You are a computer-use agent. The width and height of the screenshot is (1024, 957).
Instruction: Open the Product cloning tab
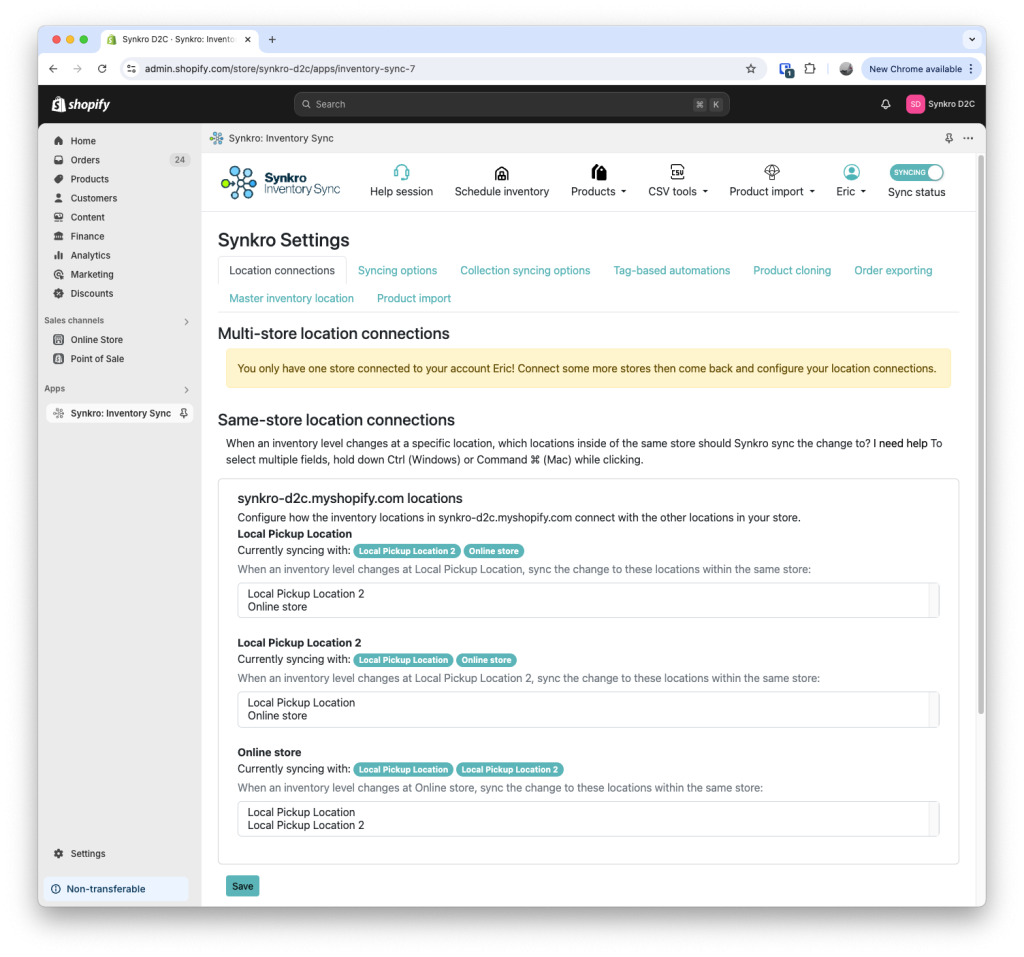[x=792, y=270]
